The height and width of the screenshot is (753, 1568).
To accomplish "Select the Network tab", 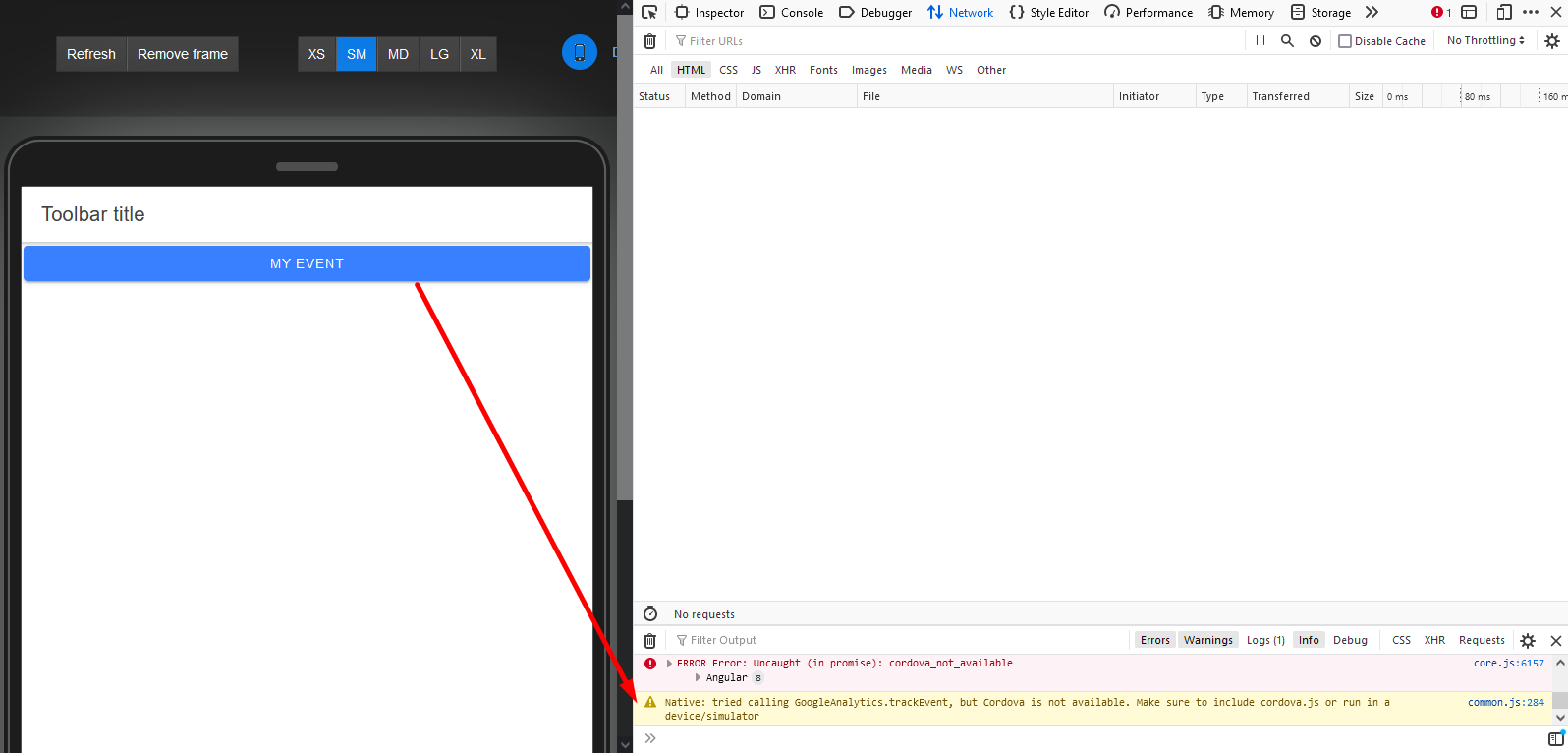I will [961, 12].
